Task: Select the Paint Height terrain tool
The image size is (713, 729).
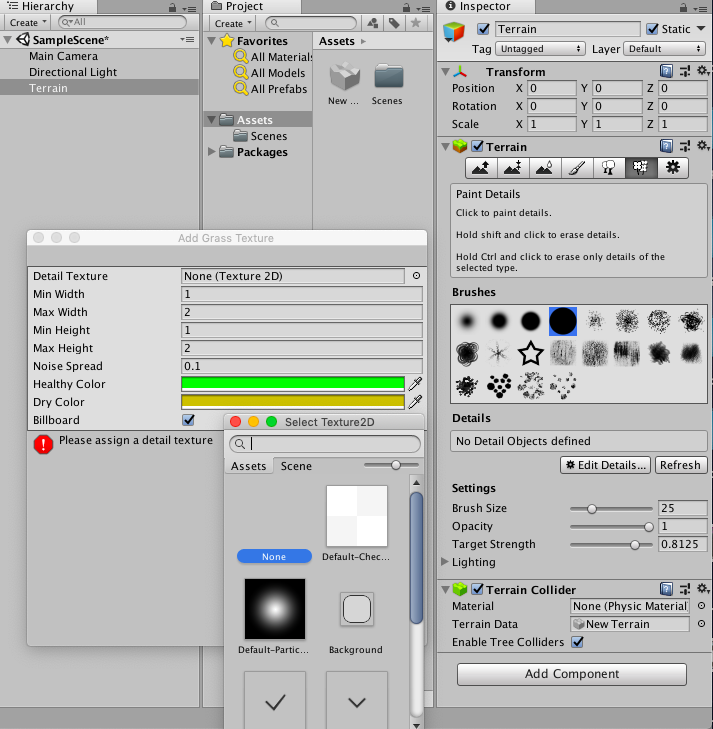Action: [x=513, y=168]
